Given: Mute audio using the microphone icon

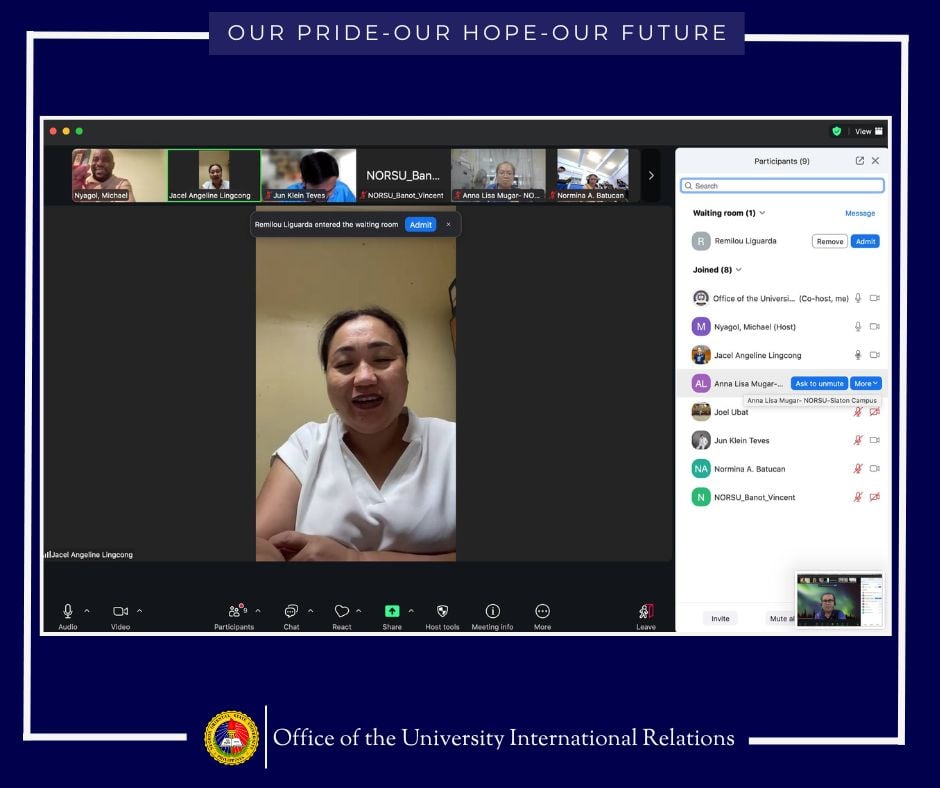Looking at the screenshot, I should tap(68, 611).
